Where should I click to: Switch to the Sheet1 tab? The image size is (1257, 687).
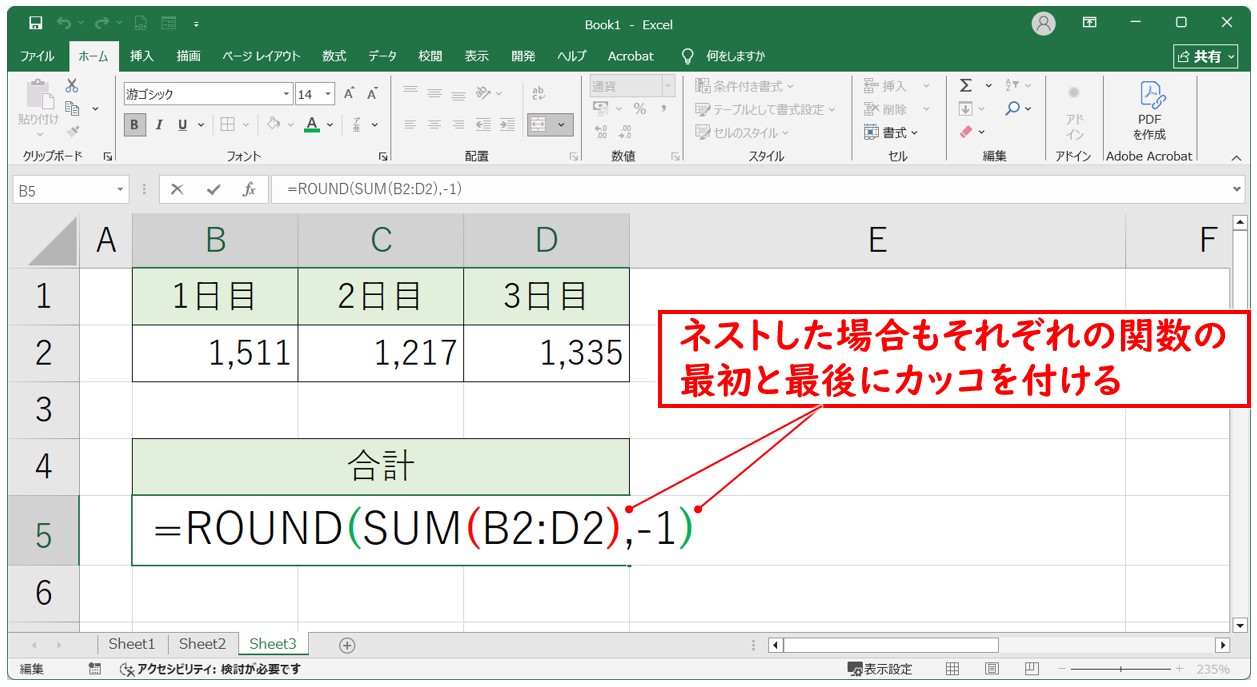132,644
